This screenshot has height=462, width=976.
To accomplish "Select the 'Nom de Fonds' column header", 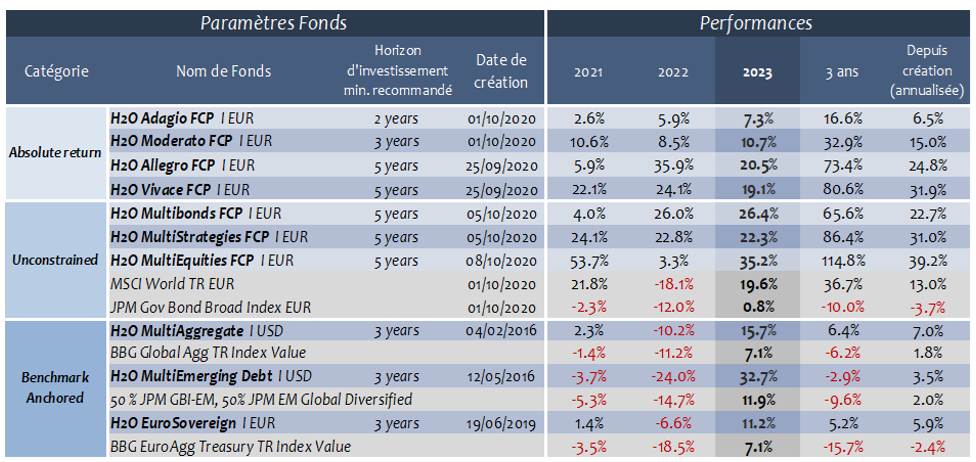I will point(223,71).
